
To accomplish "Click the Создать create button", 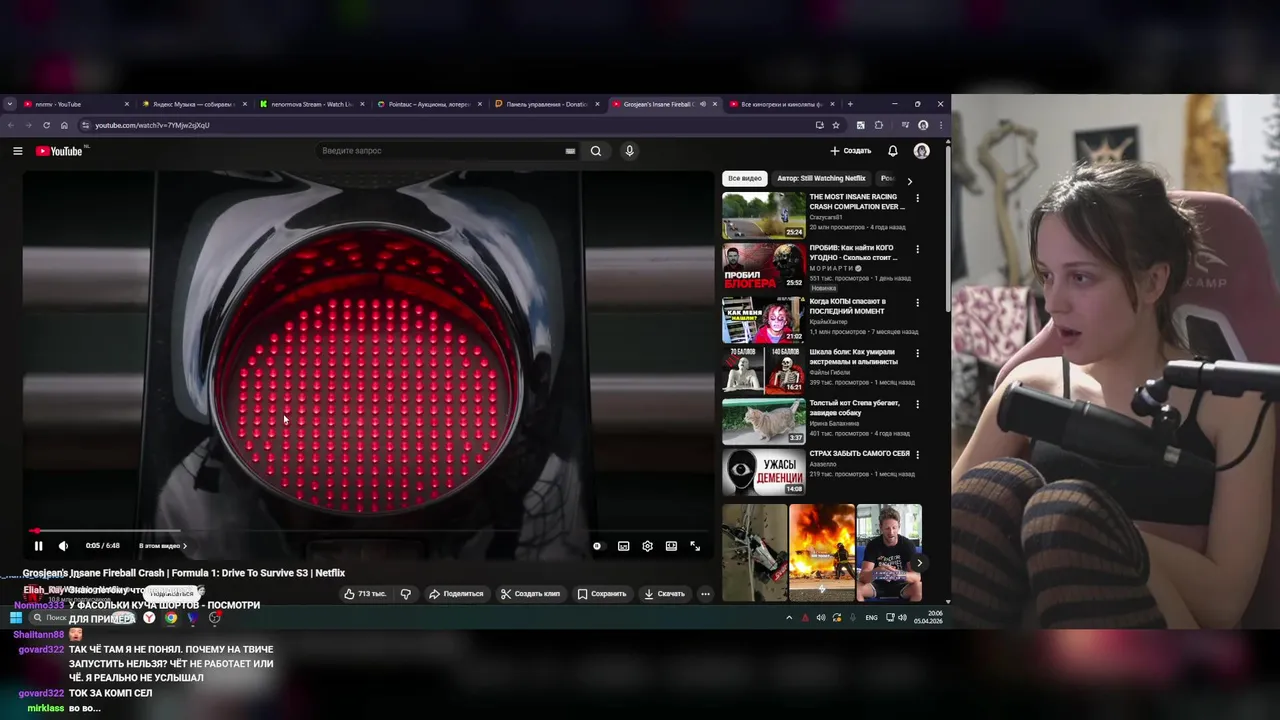I will tap(851, 151).
